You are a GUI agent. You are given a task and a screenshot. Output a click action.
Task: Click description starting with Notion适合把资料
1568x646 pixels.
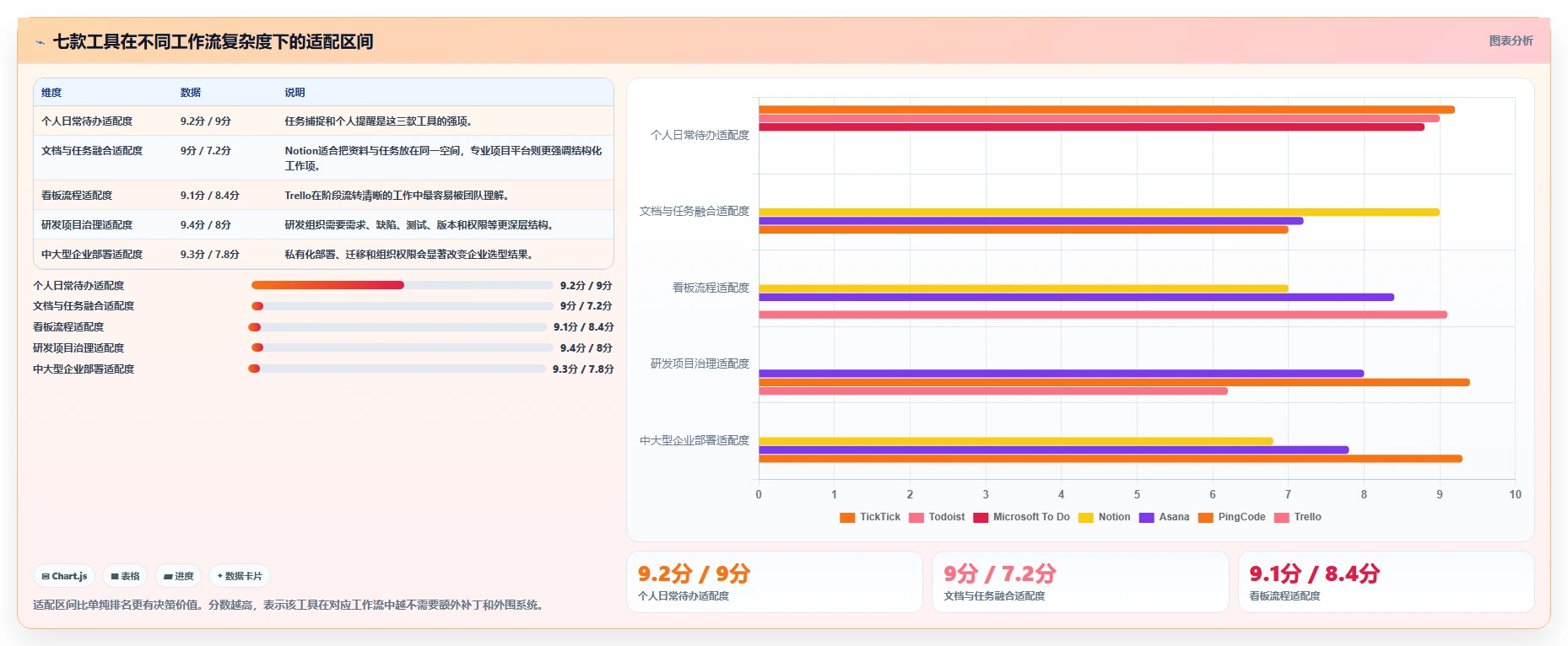443,159
